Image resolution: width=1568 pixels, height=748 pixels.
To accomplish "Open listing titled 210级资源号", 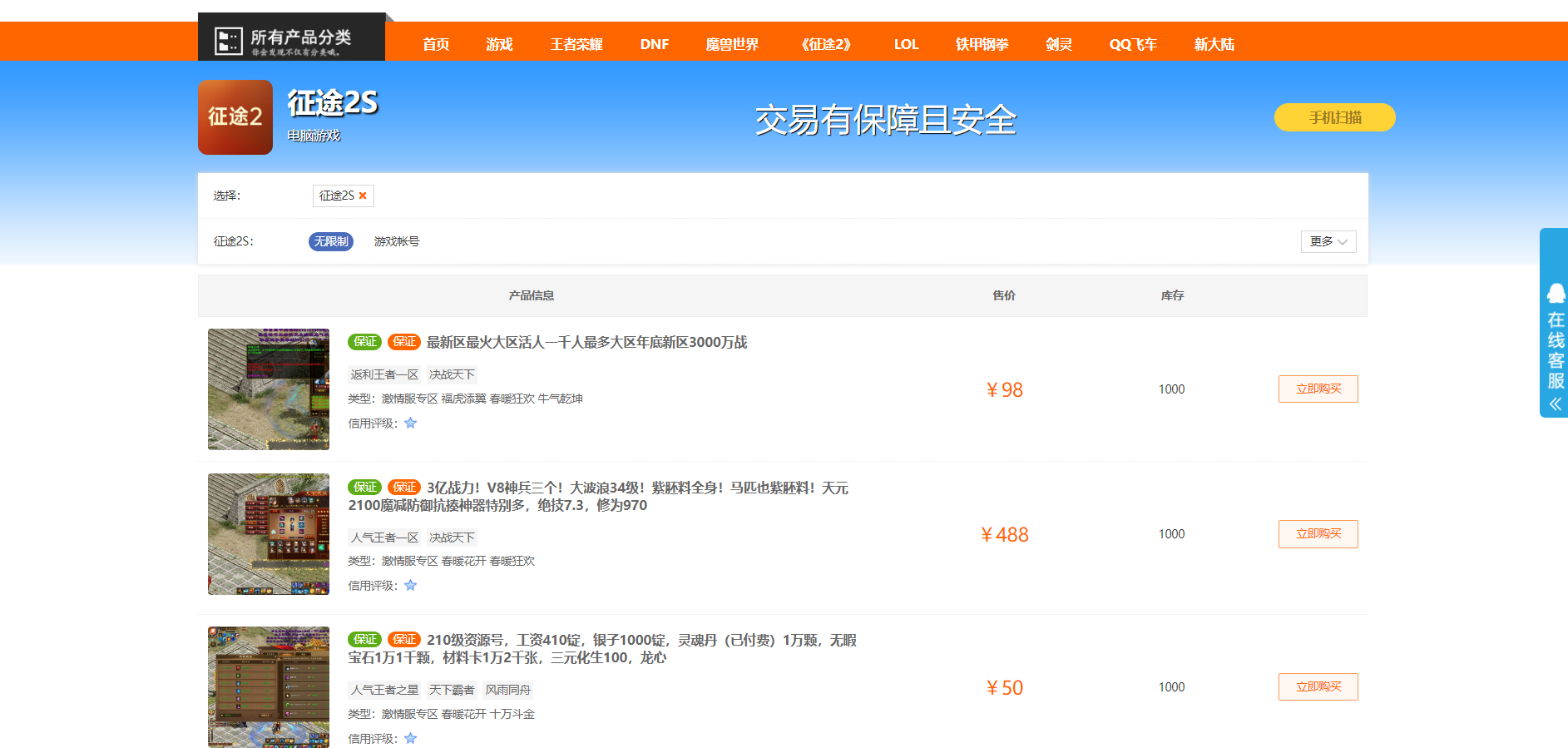I will click(602, 649).
